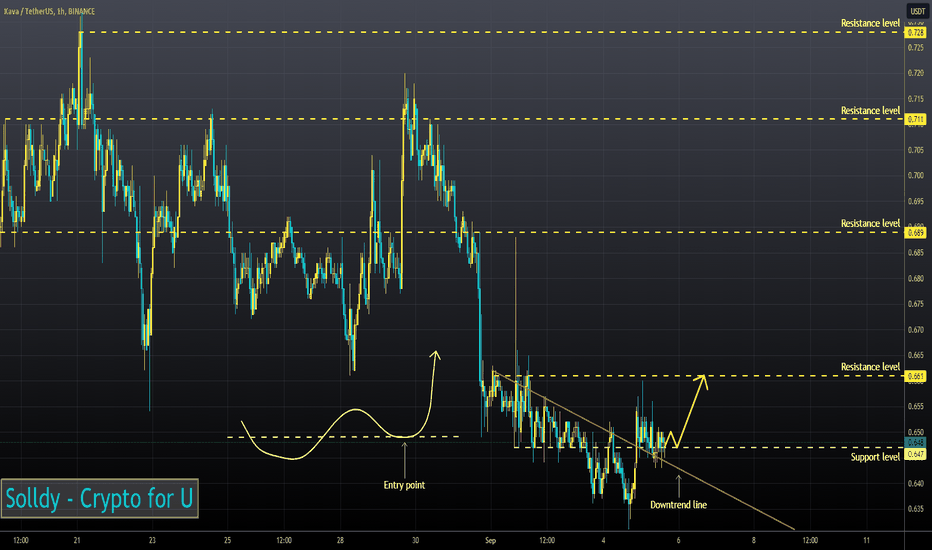Viewport: 932px width, 550px height.
Task: Click the 0.665 price axis label
Action: (x=916, y=355)
